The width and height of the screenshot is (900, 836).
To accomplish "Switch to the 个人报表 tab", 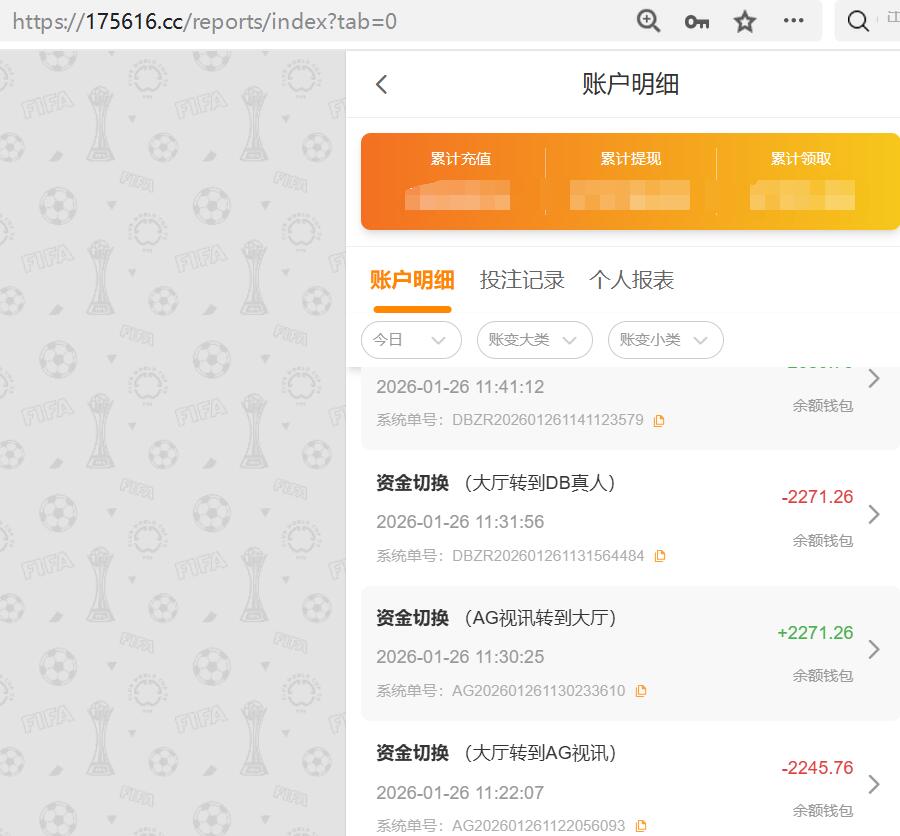I will (630, 281).
